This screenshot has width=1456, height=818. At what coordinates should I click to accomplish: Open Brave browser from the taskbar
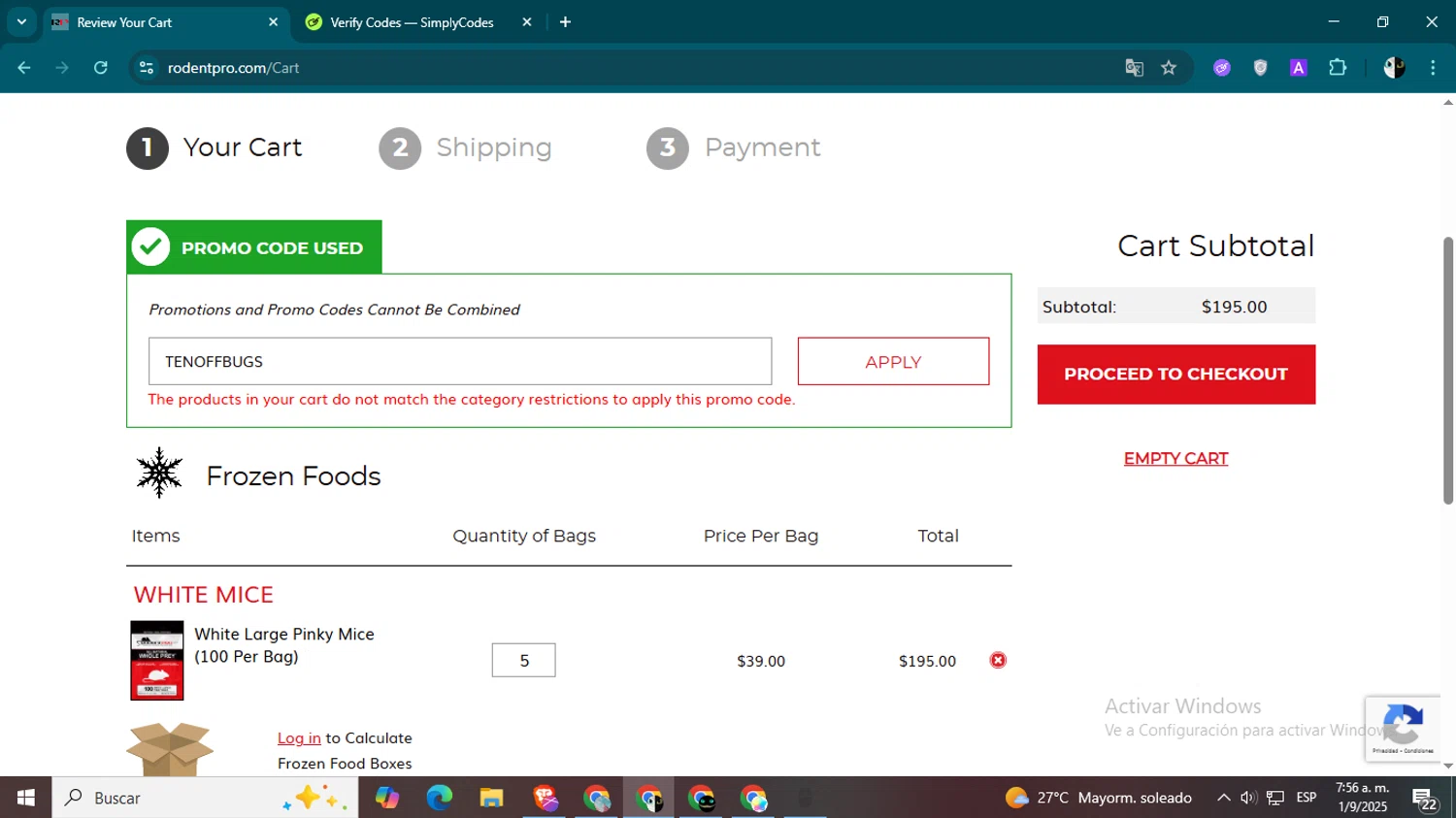click(545, 798)
